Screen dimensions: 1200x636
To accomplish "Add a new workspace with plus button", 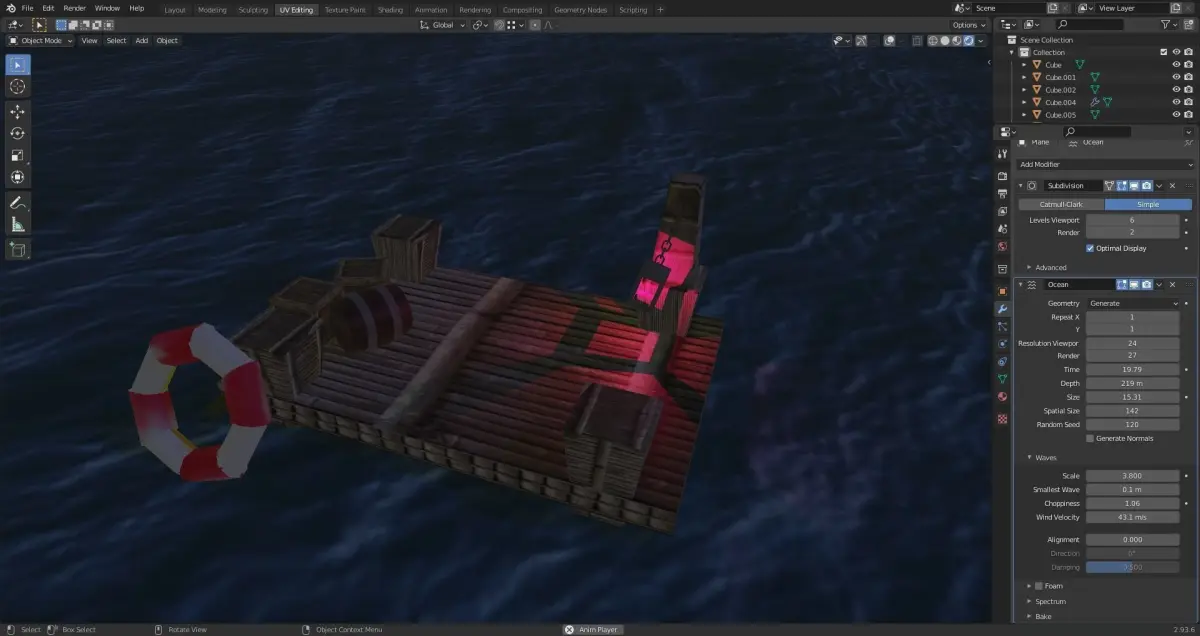I will (660, 10).
